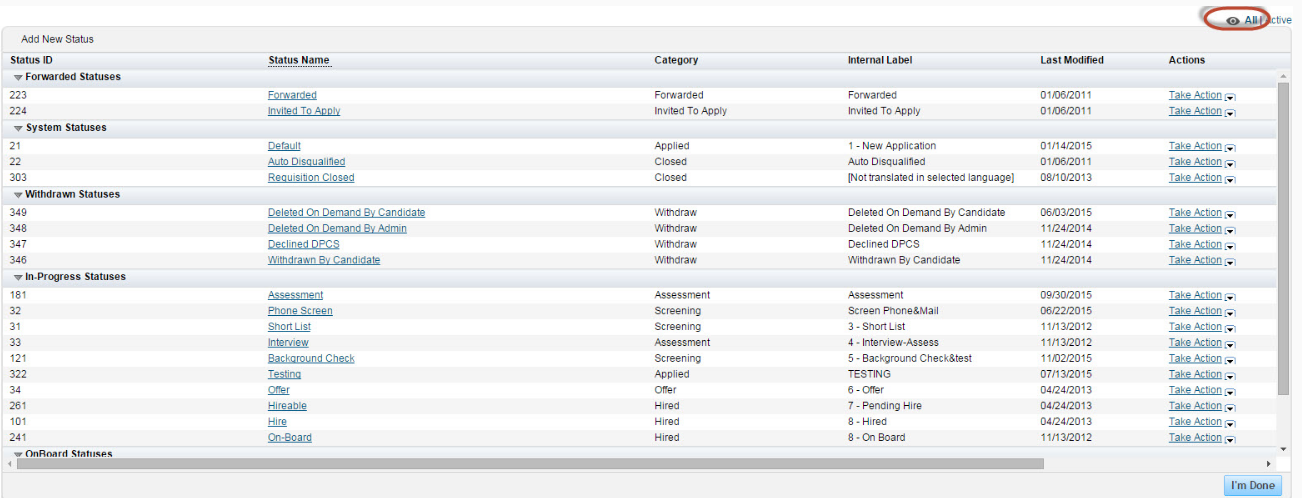Show All statuses filter
Screen dimensions: 1302x498
[1250, 20]
